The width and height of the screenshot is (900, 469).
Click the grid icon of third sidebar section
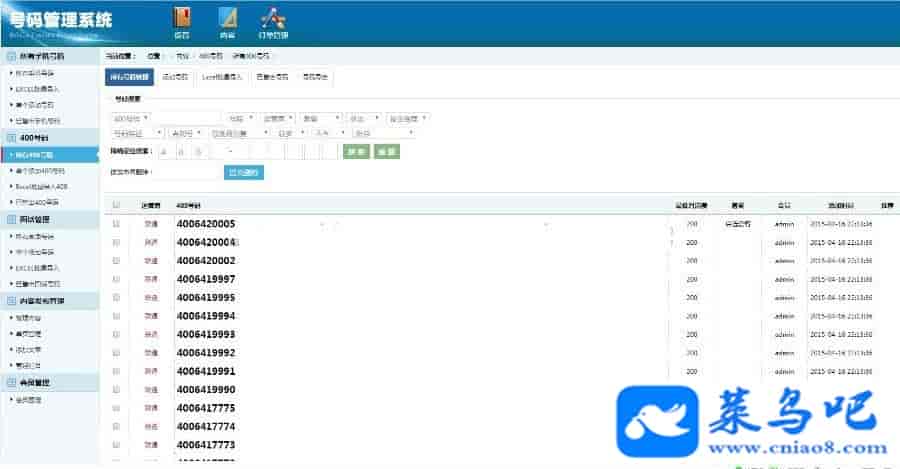[11, 219]
